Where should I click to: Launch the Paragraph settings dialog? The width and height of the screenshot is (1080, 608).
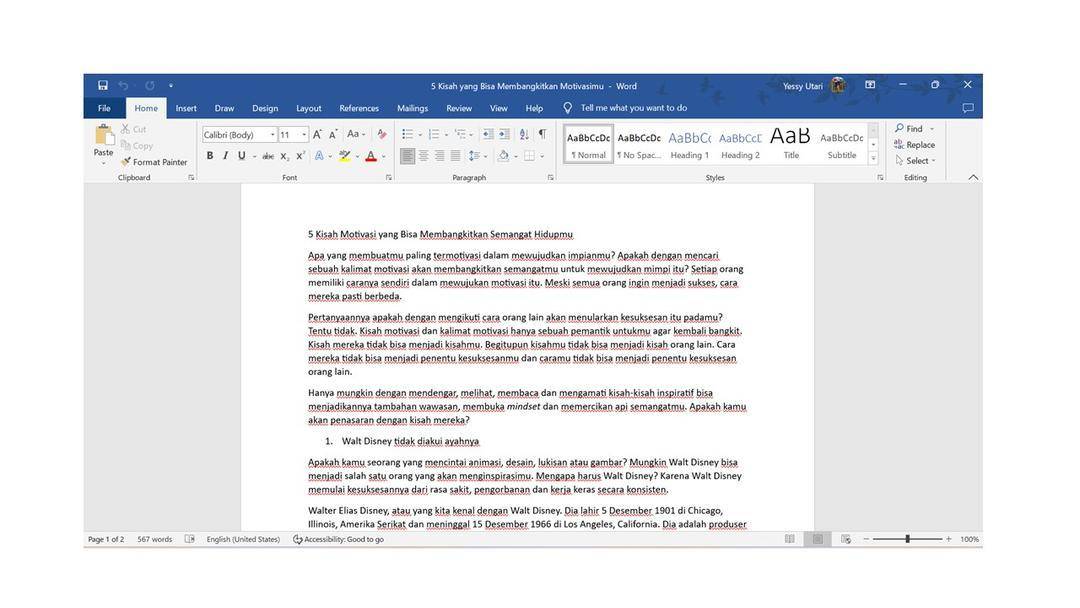[550, 178]
